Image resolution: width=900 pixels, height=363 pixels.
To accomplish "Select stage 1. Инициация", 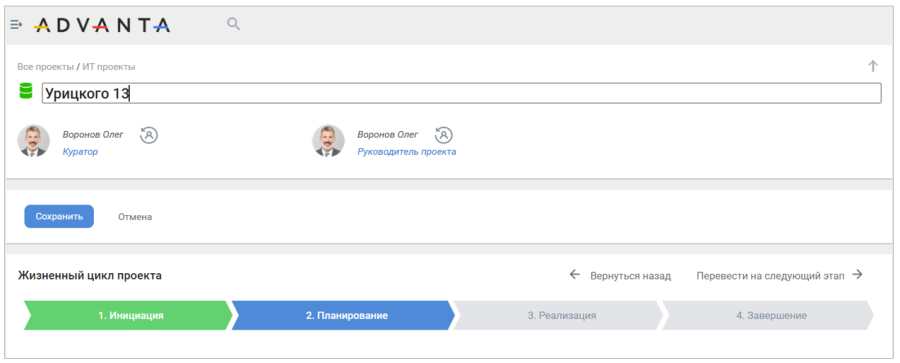I will [128, 315].
